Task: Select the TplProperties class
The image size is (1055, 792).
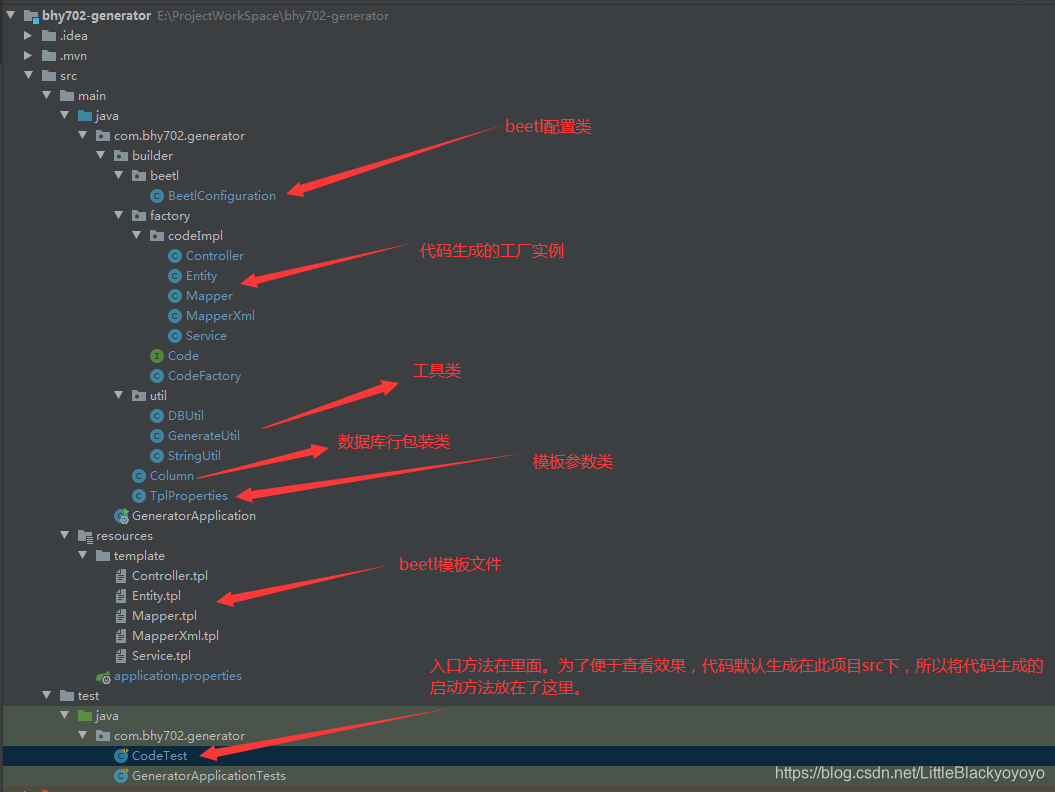Action: [188, 496]
